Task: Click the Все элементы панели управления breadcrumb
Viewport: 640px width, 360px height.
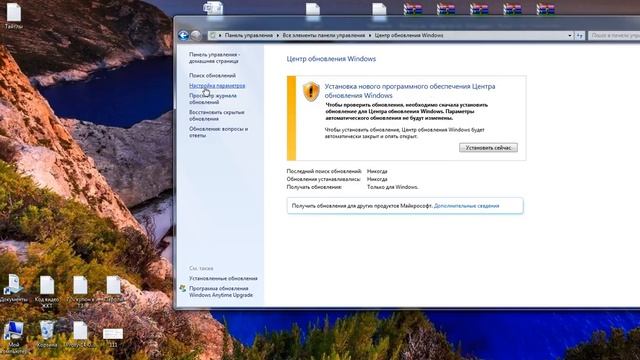Action: [324, 36]
